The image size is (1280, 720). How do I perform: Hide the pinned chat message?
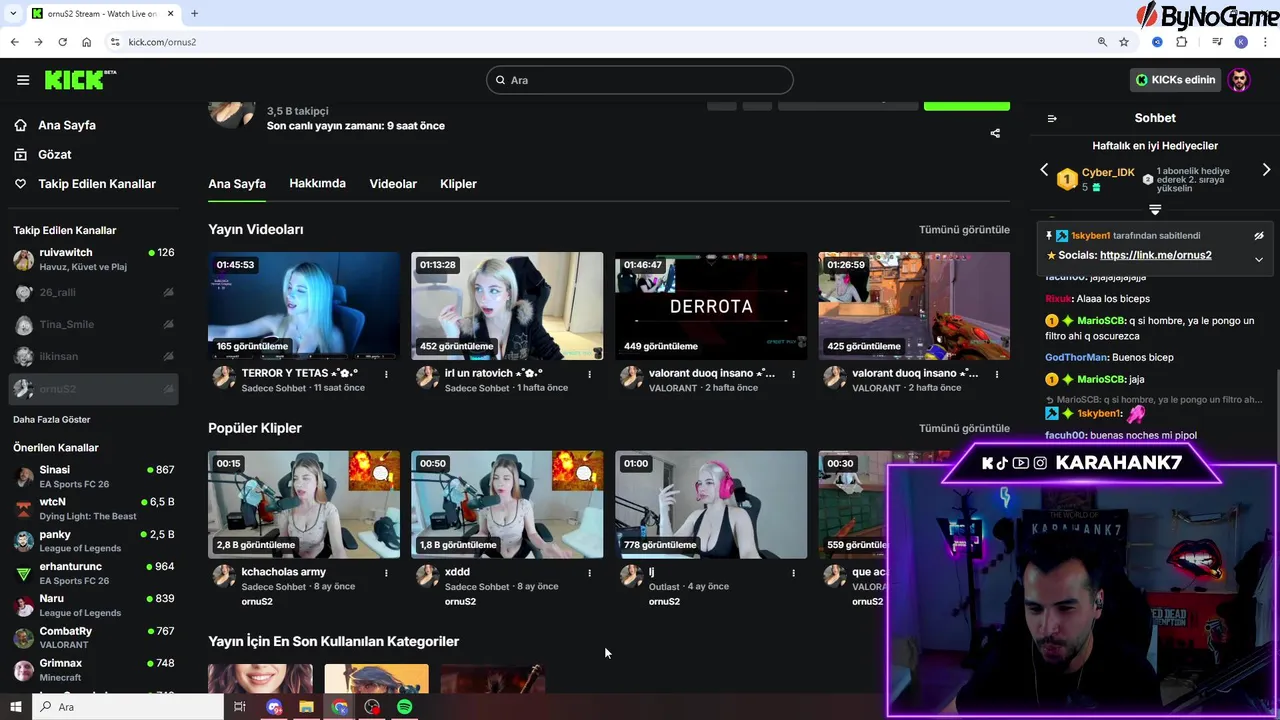[1259, 236]
